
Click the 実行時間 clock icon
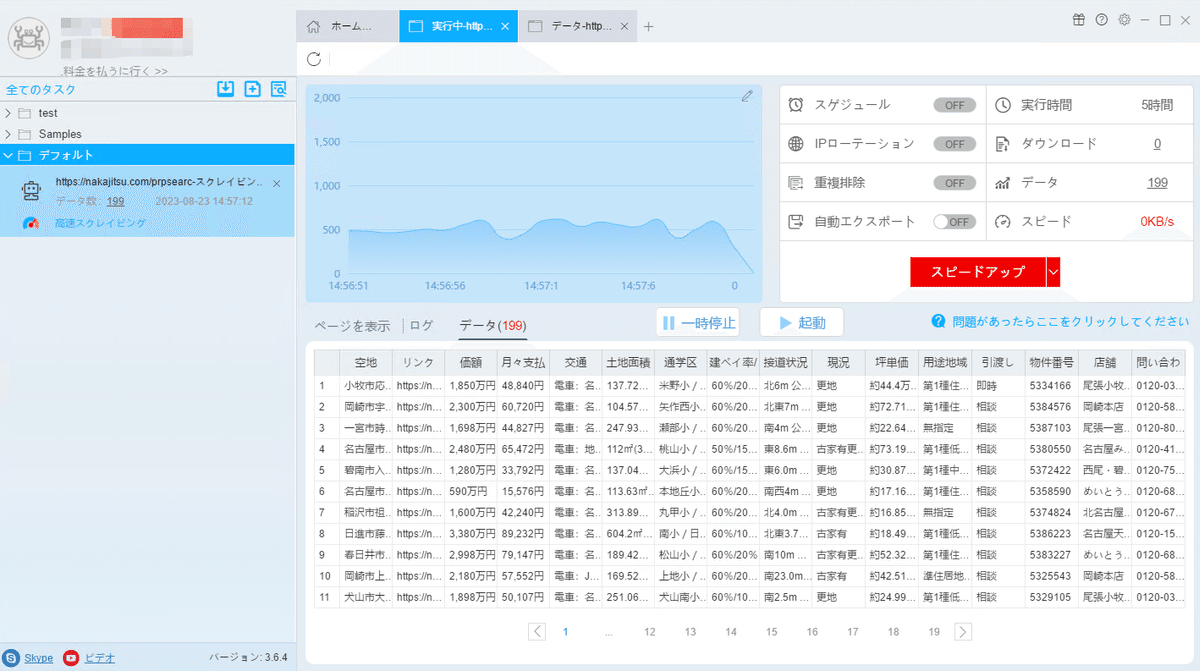click(1004, 104)
